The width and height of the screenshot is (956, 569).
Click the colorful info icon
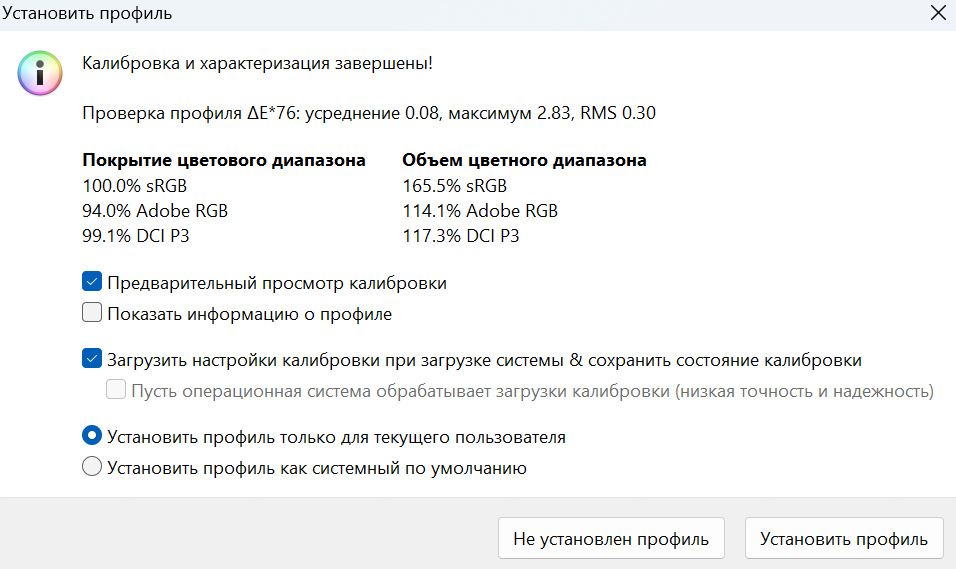pos(39,73)
